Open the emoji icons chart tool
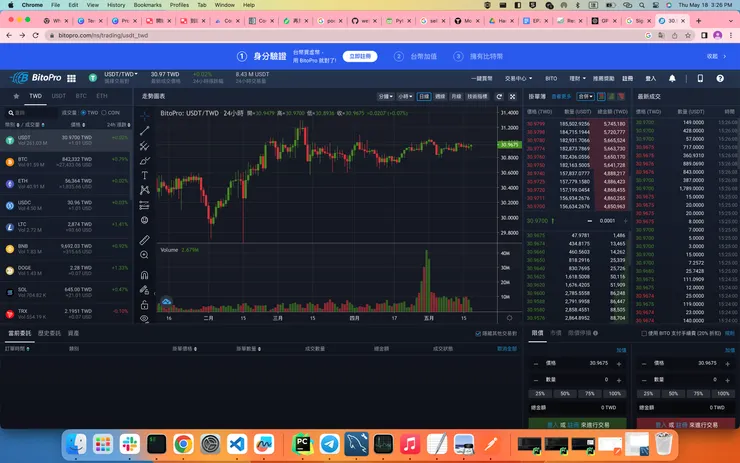 [144, 220]
